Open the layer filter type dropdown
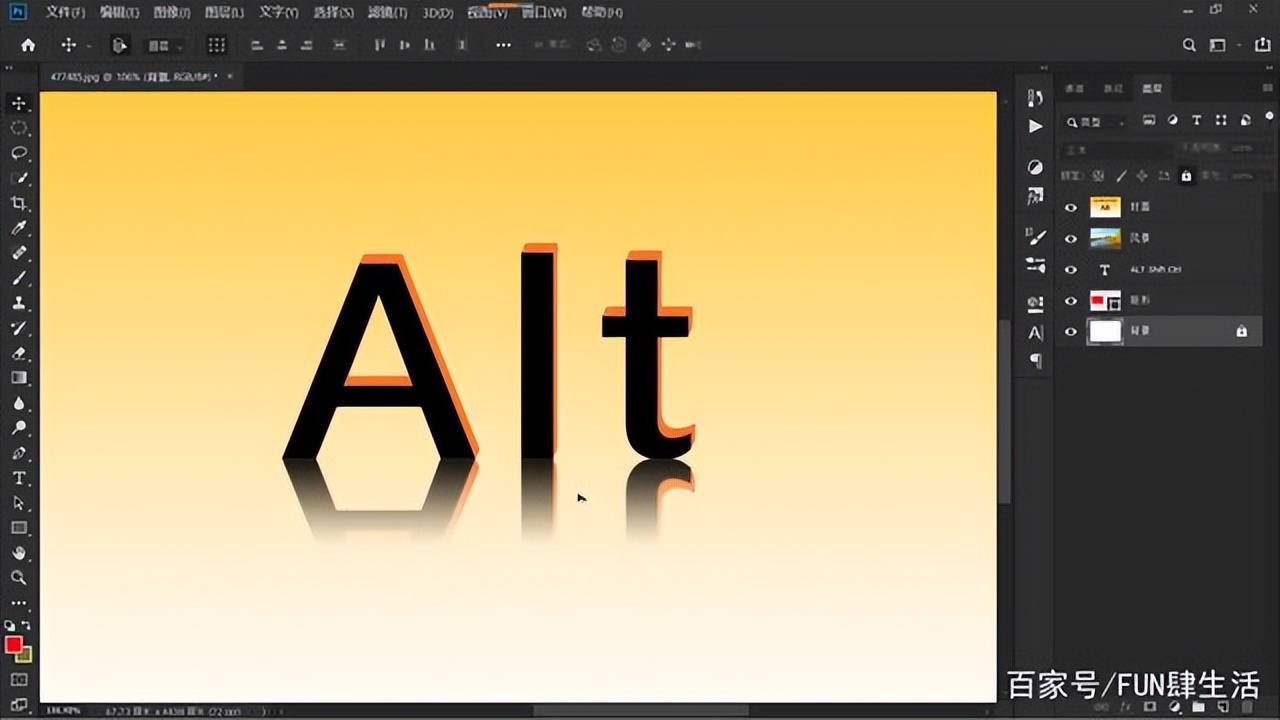 [1095, 121]
